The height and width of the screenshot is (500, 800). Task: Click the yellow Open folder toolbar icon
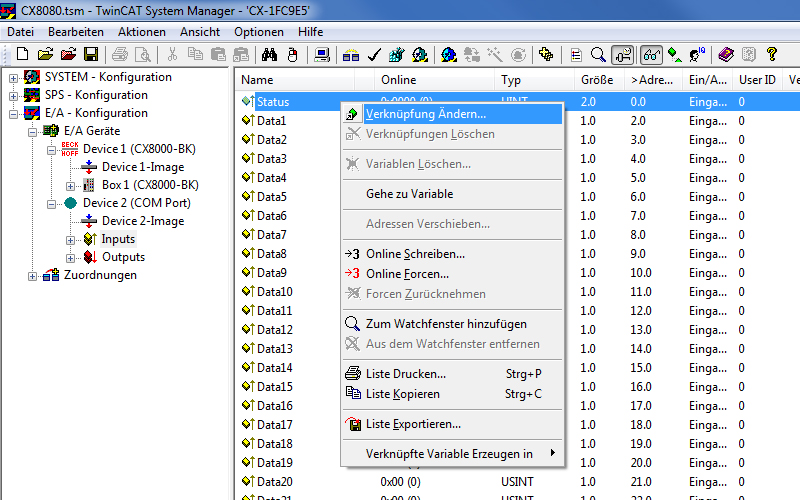pyautogui.click(x=45, y=54)
